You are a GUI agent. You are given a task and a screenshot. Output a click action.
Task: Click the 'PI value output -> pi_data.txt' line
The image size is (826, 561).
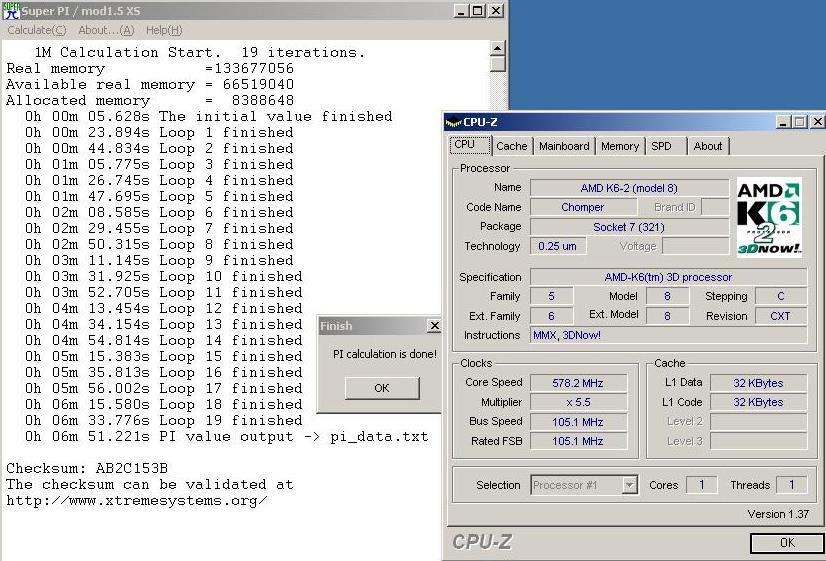(227, 437)
